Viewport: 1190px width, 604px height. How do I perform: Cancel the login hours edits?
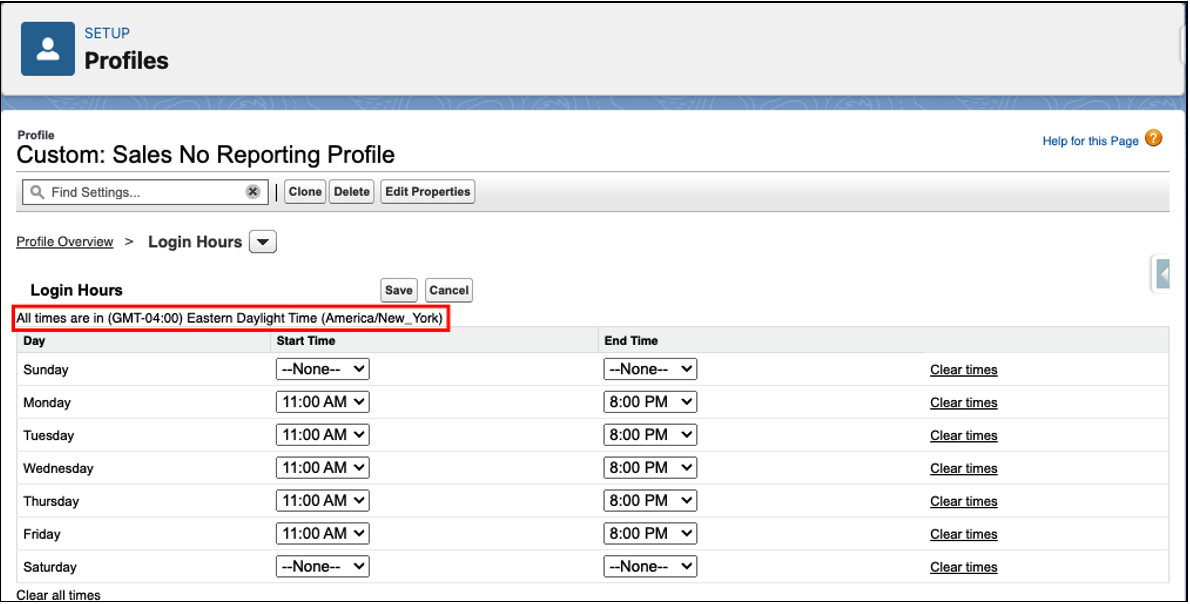click(448, 290)
